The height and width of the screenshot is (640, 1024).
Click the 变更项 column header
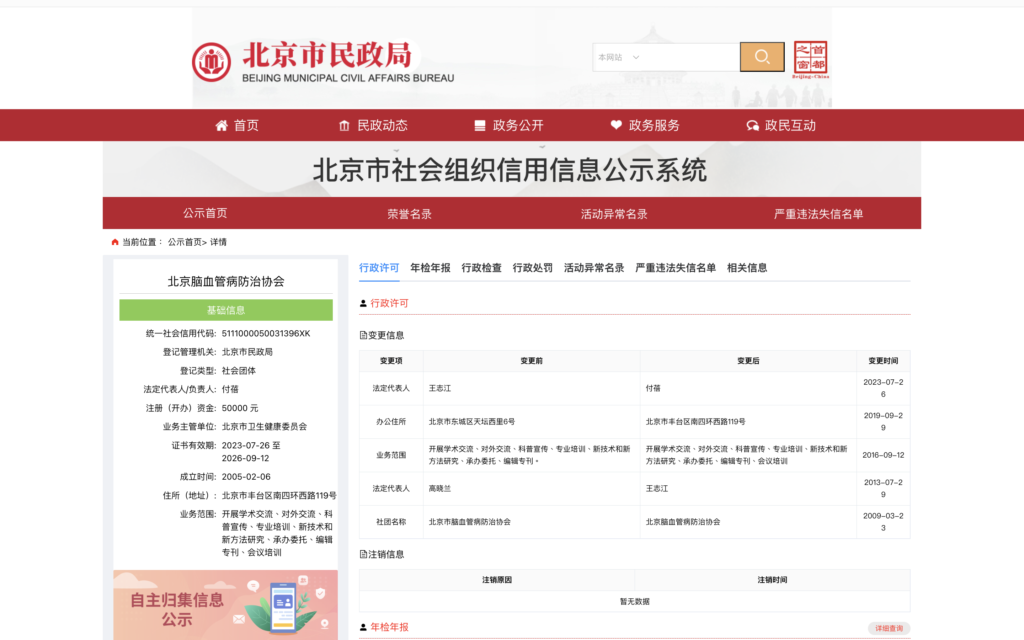coord(391,361)
